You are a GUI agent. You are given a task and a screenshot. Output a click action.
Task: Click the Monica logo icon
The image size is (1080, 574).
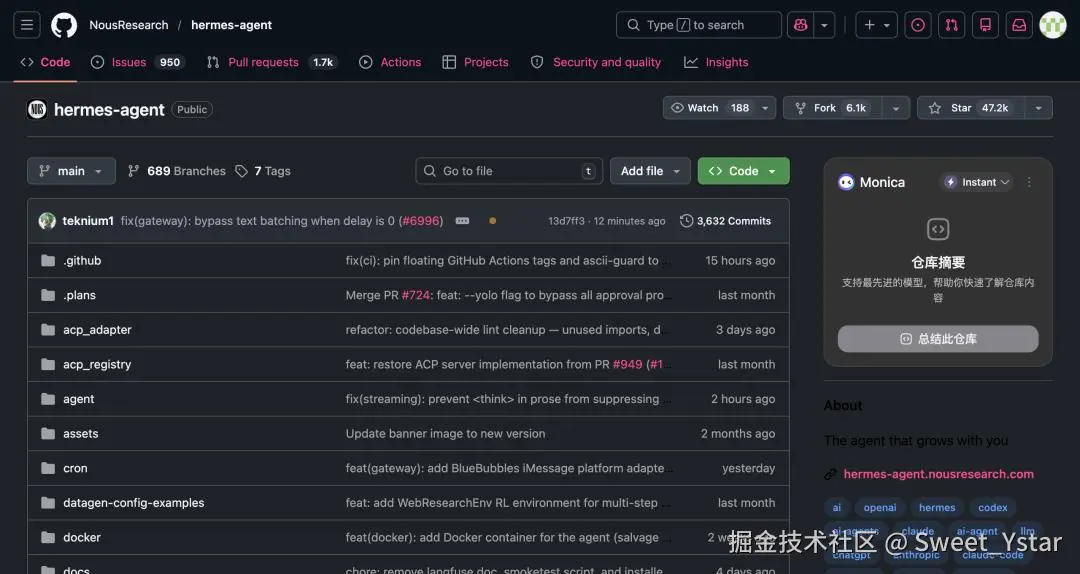(846, 182)
